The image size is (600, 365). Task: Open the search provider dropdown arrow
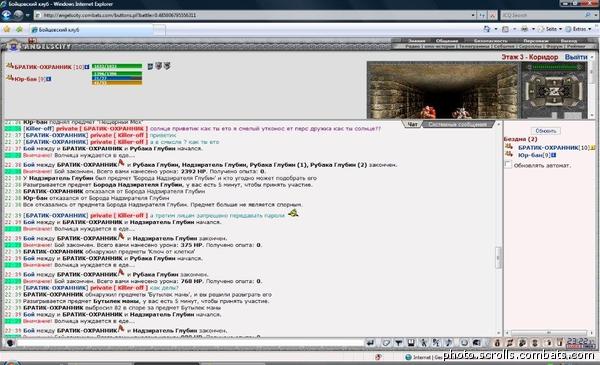[x=596, y=15]
